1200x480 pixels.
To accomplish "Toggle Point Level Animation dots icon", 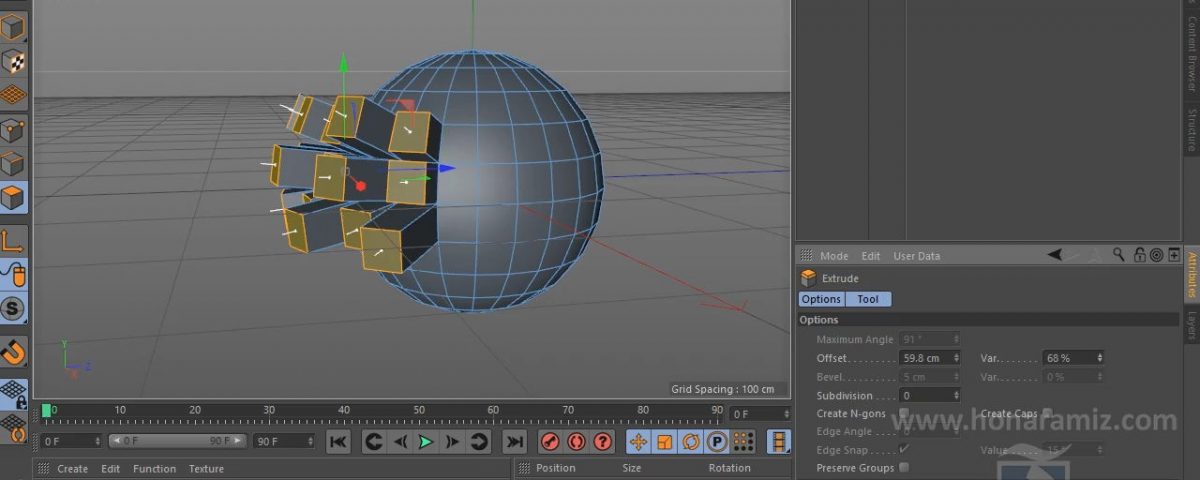I will (x=742, y=441).
